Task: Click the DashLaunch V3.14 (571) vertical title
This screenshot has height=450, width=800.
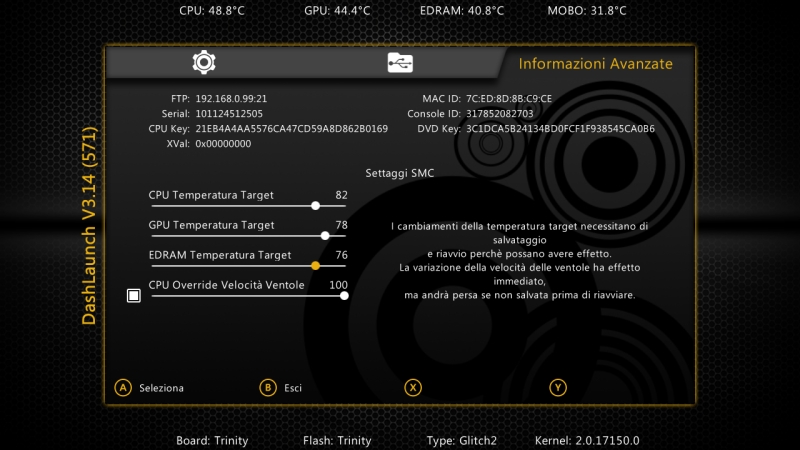Action: (x=89, y=226)
